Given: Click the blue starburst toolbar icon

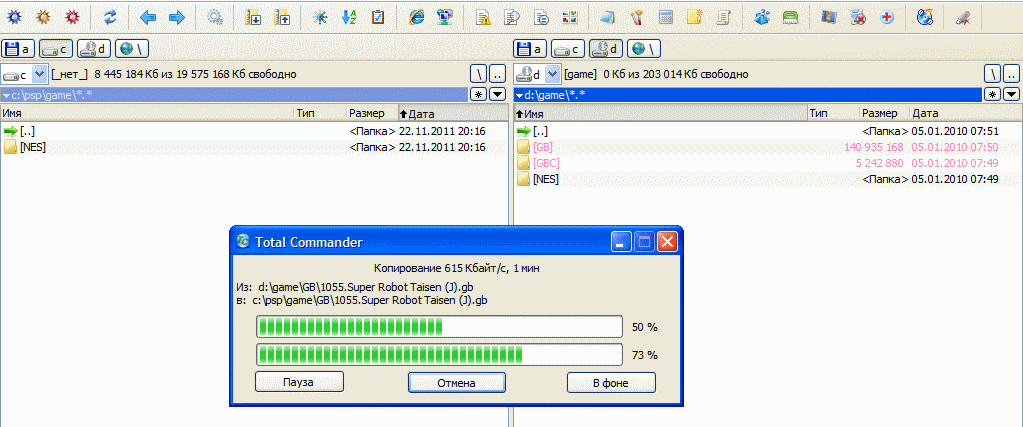Looking at the screenshot, I should click(320, 17).
